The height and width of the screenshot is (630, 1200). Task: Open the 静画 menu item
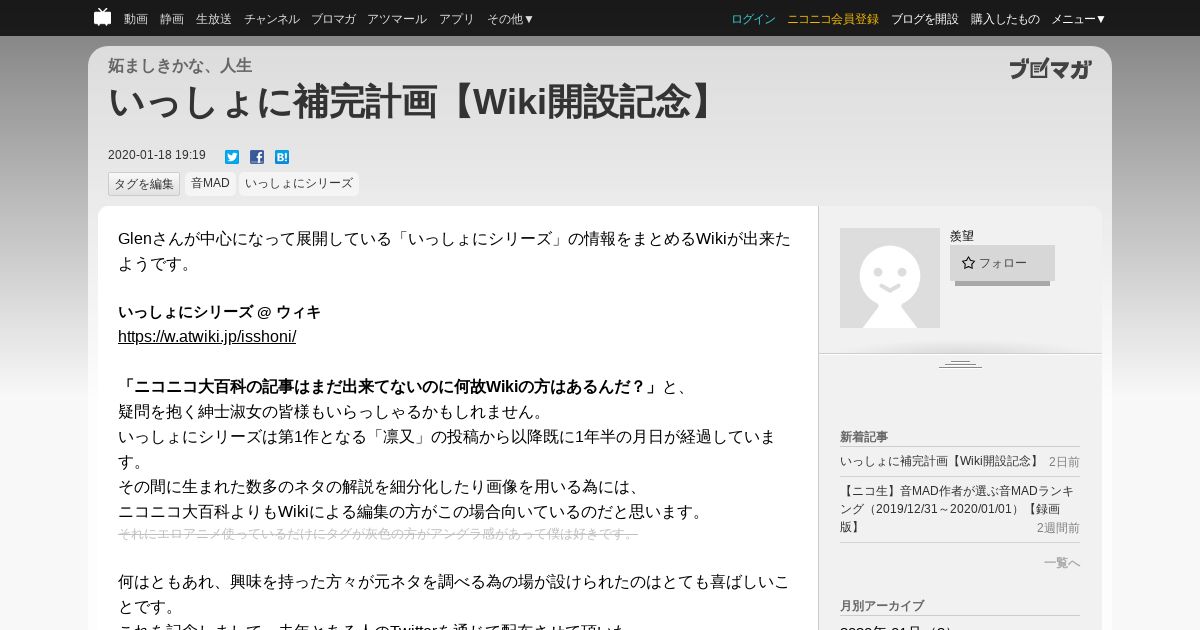[172, 19]
